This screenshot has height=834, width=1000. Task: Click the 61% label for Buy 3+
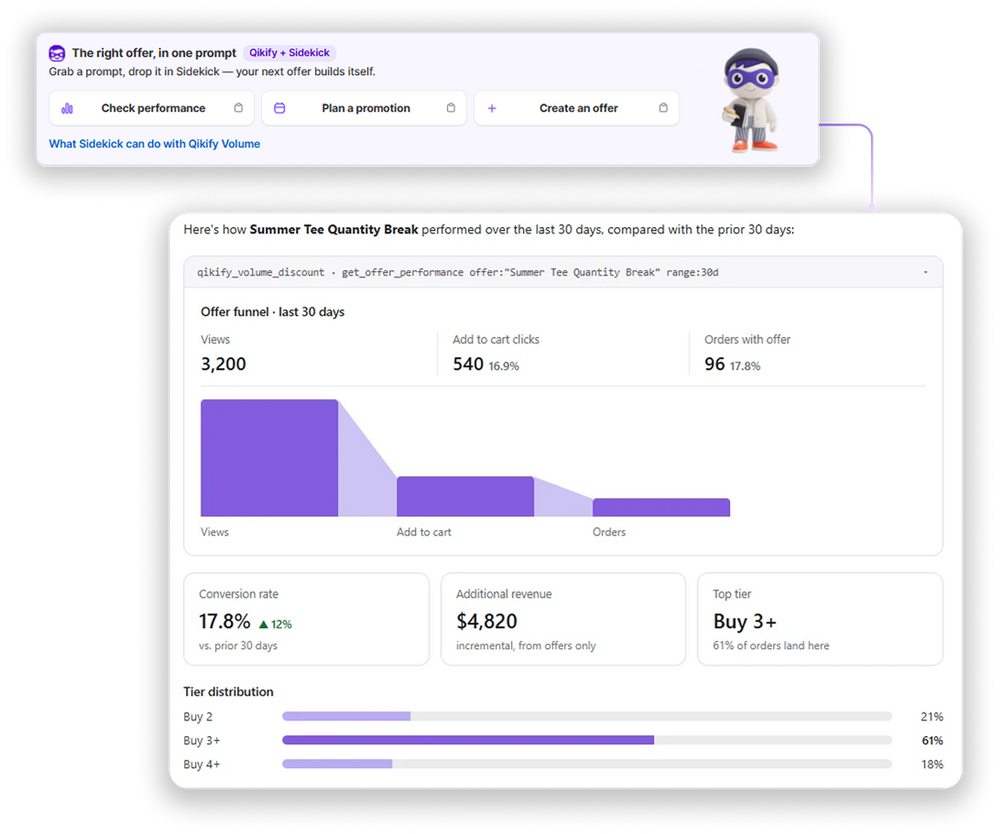click(x=932, y=740)
